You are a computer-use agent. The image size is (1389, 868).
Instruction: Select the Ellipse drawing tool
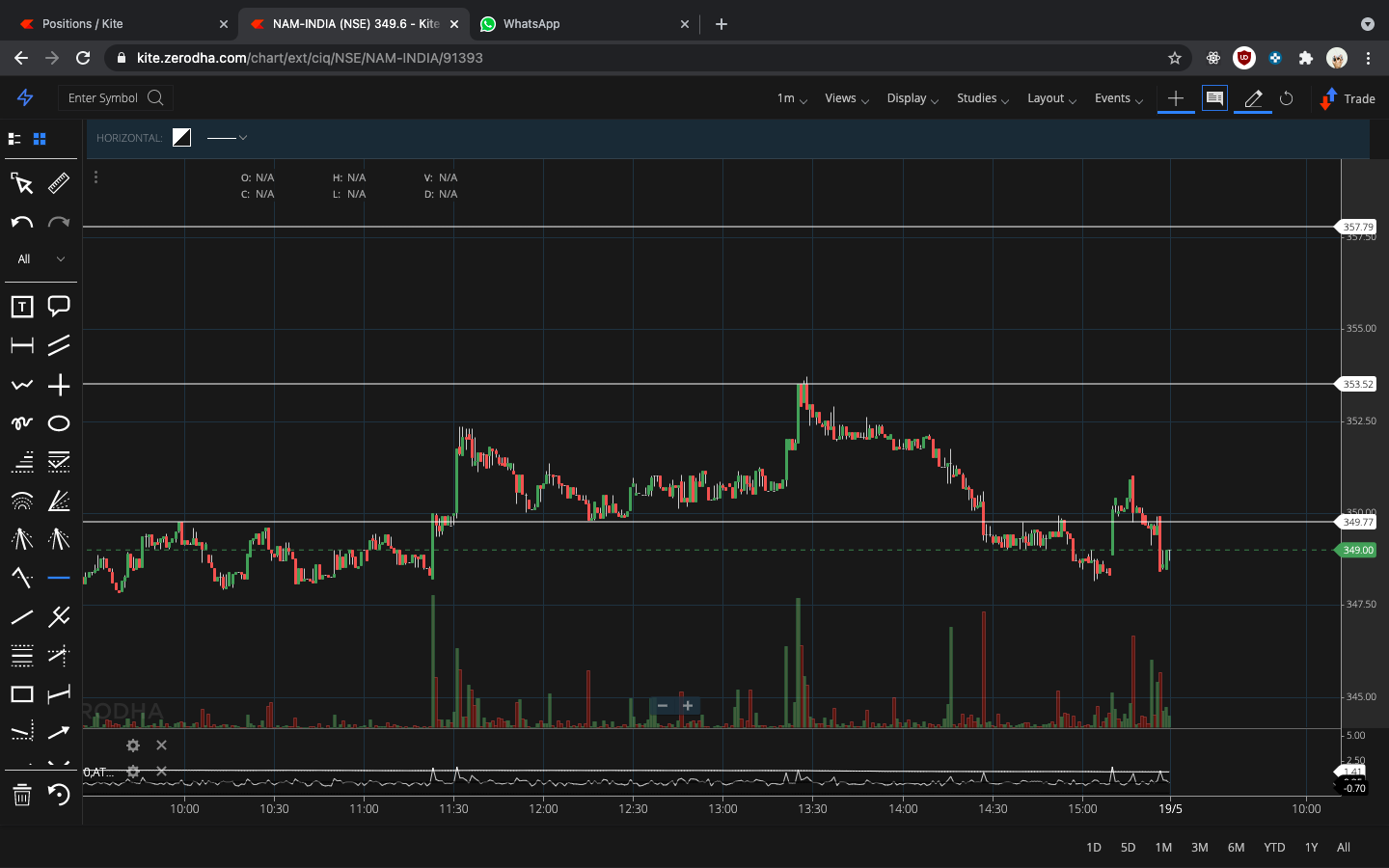60,423
